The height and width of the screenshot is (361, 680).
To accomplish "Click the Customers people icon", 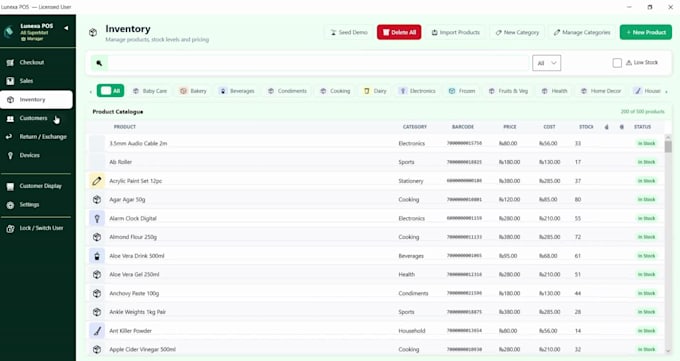I will 10,118.
